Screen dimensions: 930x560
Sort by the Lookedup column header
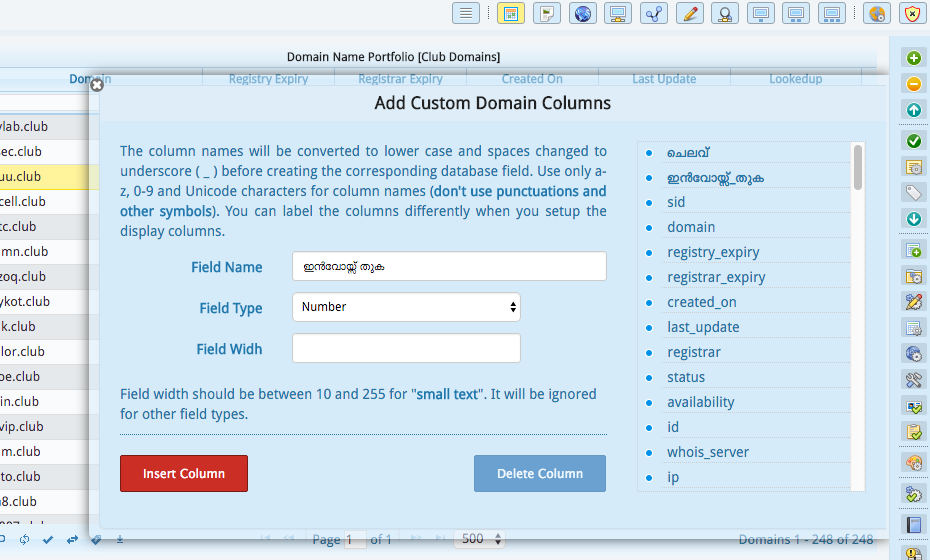[x=795, y=79]
